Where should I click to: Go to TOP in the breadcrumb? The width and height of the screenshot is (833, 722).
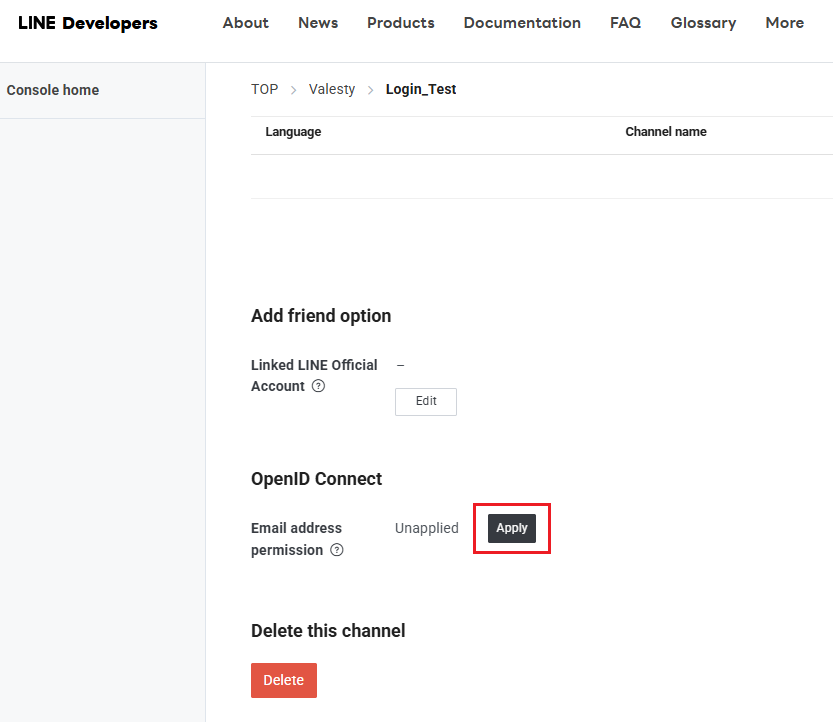(264, 89)
